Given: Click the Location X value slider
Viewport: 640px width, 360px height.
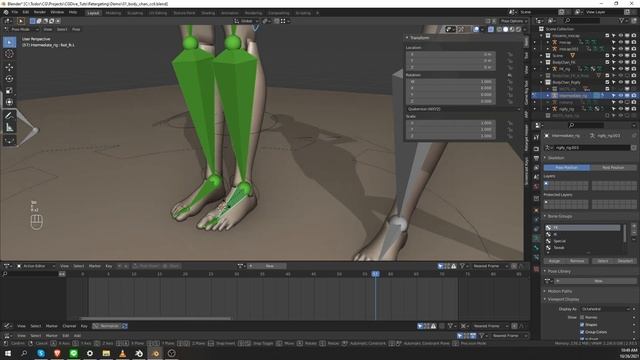Looking at the screenshot, I should click(451, 54).
